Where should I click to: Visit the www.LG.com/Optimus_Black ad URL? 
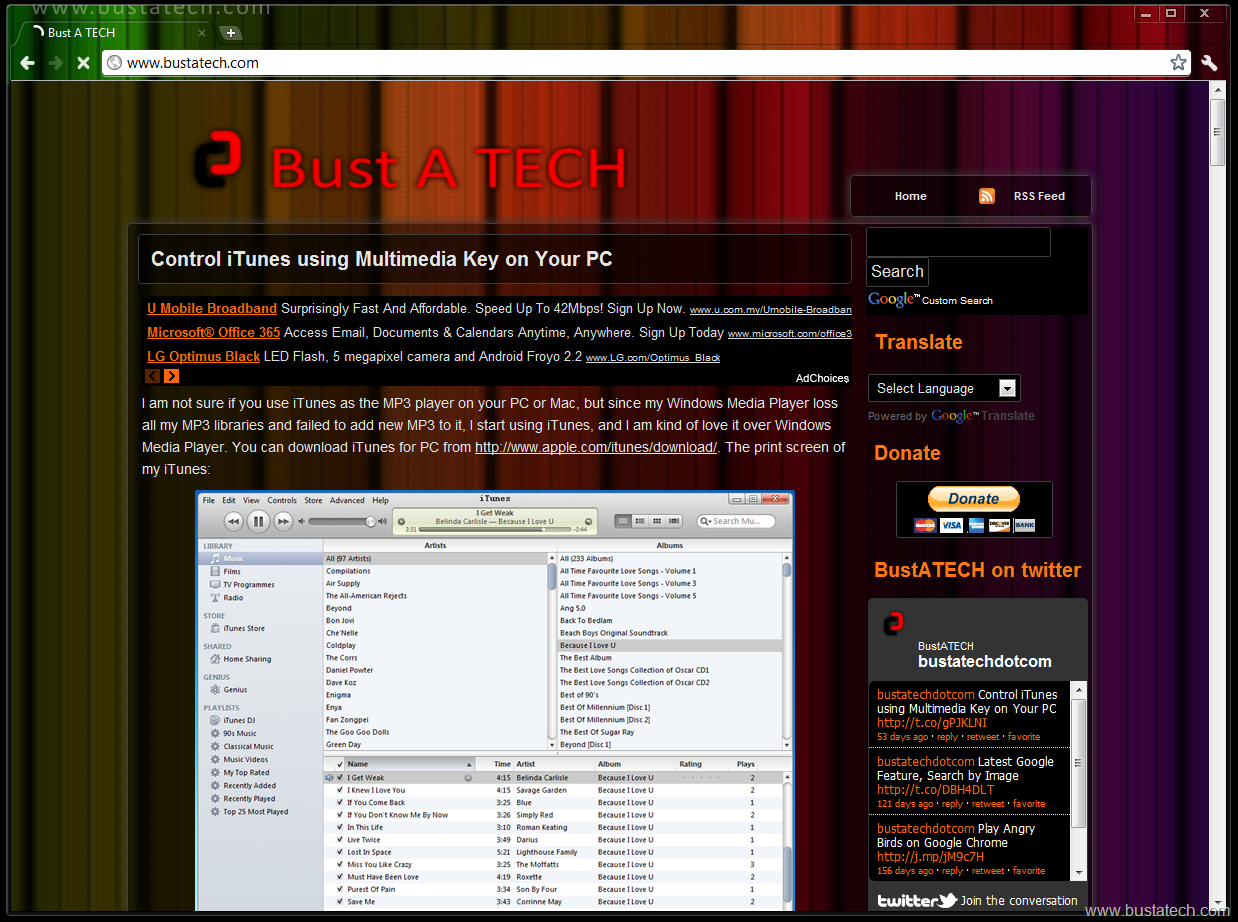click(653, 357)
